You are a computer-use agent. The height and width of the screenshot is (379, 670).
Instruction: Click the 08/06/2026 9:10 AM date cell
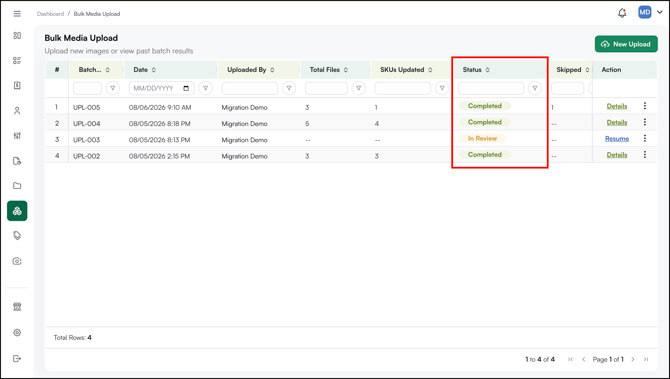[x=160, y=108]
